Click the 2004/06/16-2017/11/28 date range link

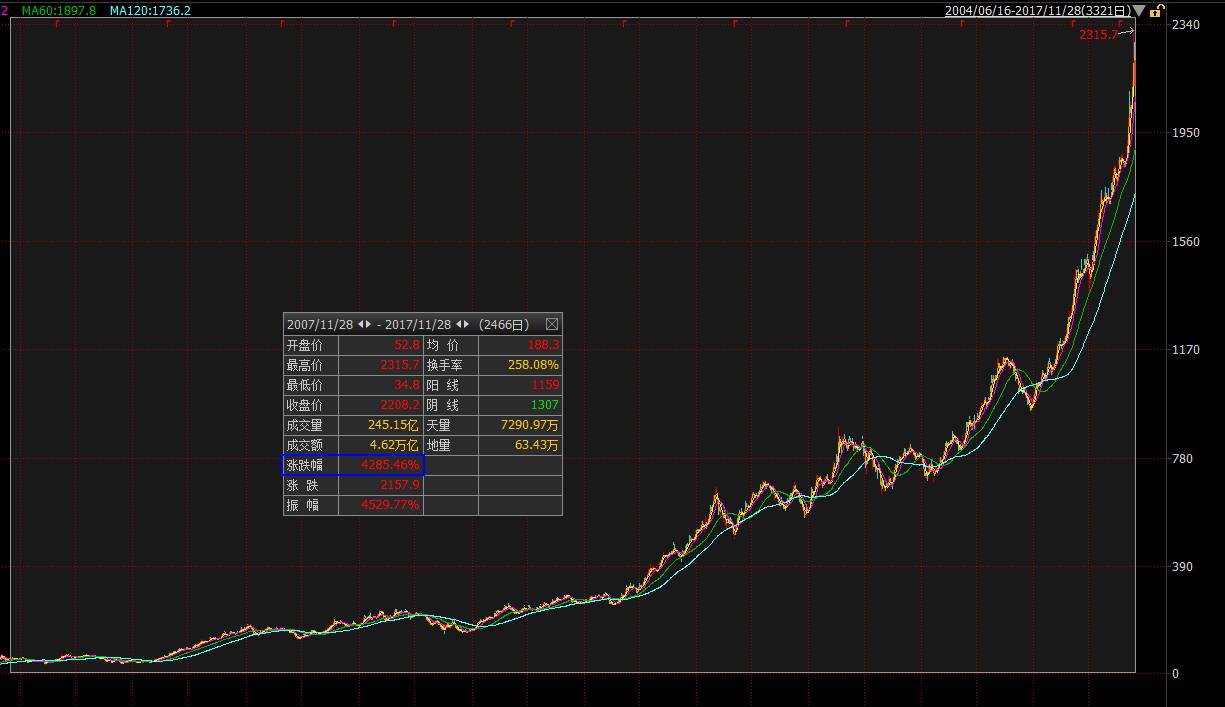(x=1037, y=10)
